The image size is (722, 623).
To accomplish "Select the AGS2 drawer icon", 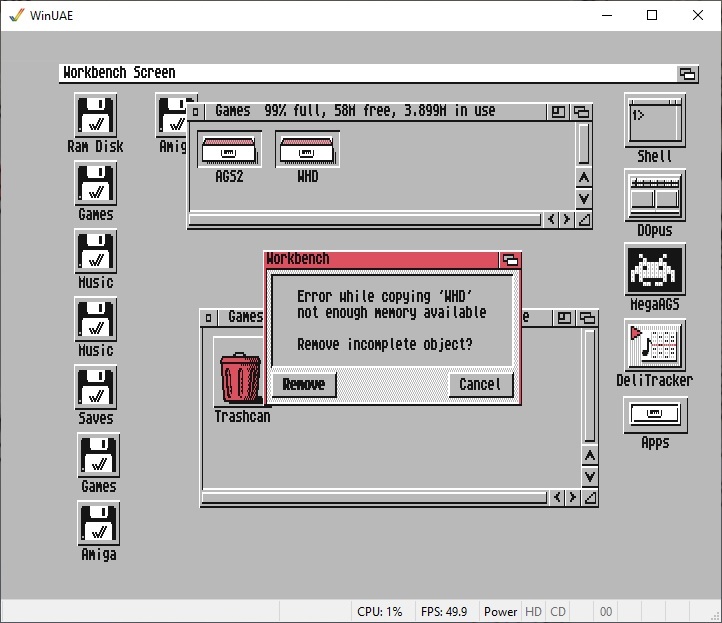I will [229, 150].
